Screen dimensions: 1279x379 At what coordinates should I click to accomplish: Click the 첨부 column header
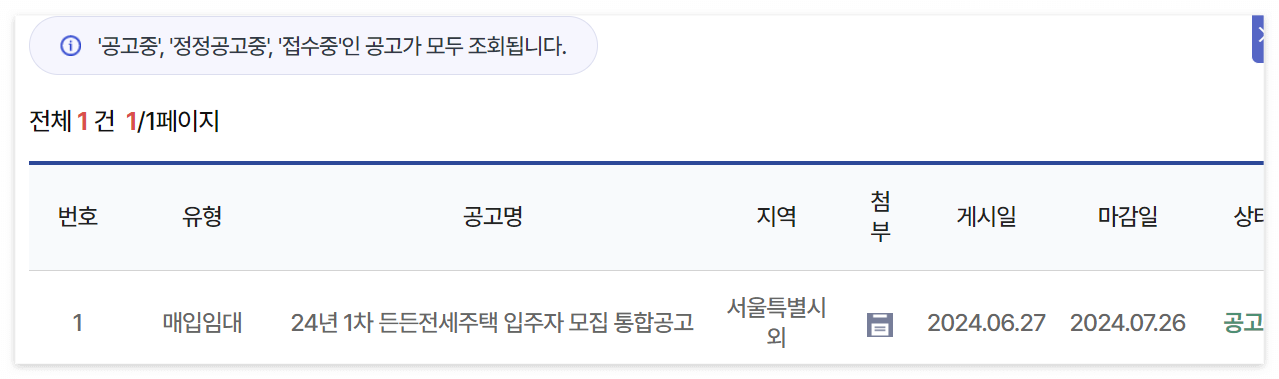(880, 216)
